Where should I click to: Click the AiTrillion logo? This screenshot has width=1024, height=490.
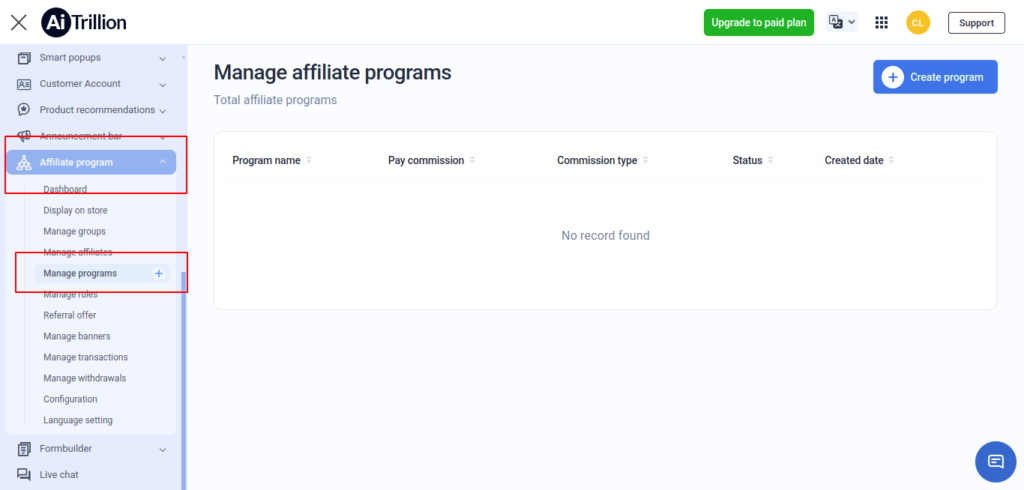84,23
